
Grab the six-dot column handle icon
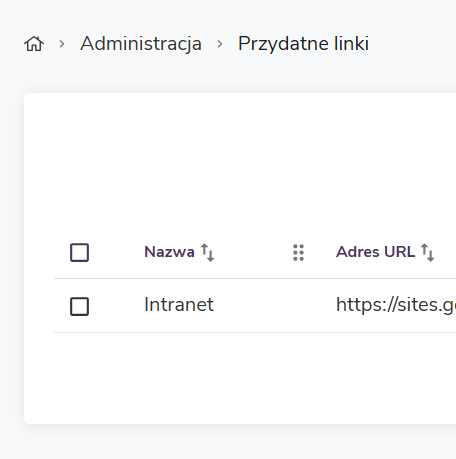coord(298,253)
